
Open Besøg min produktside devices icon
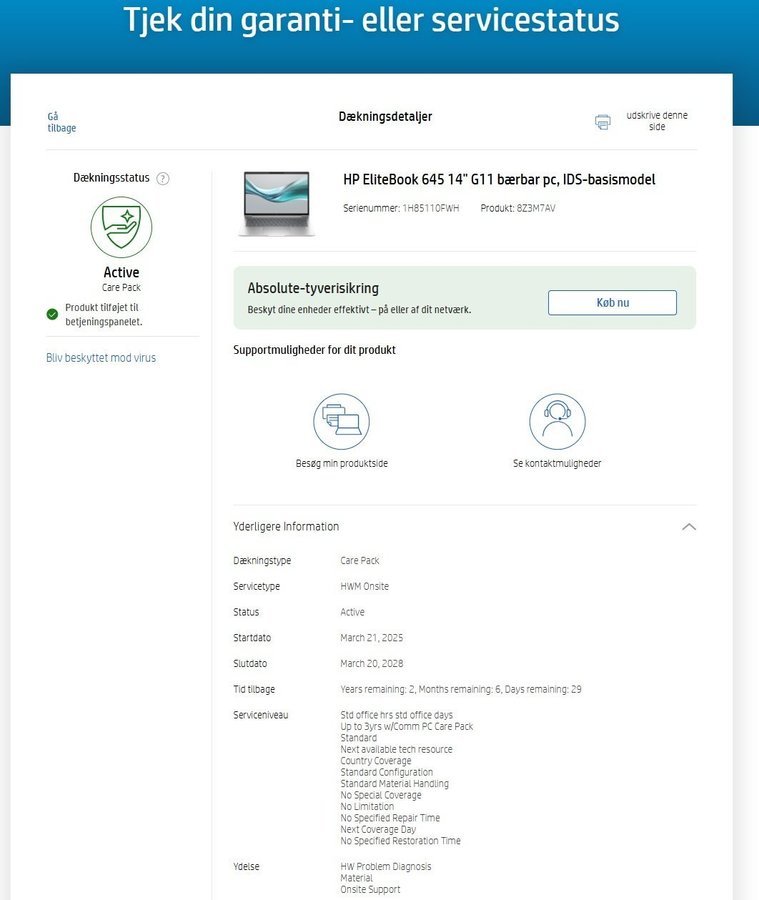pos(342,421)
